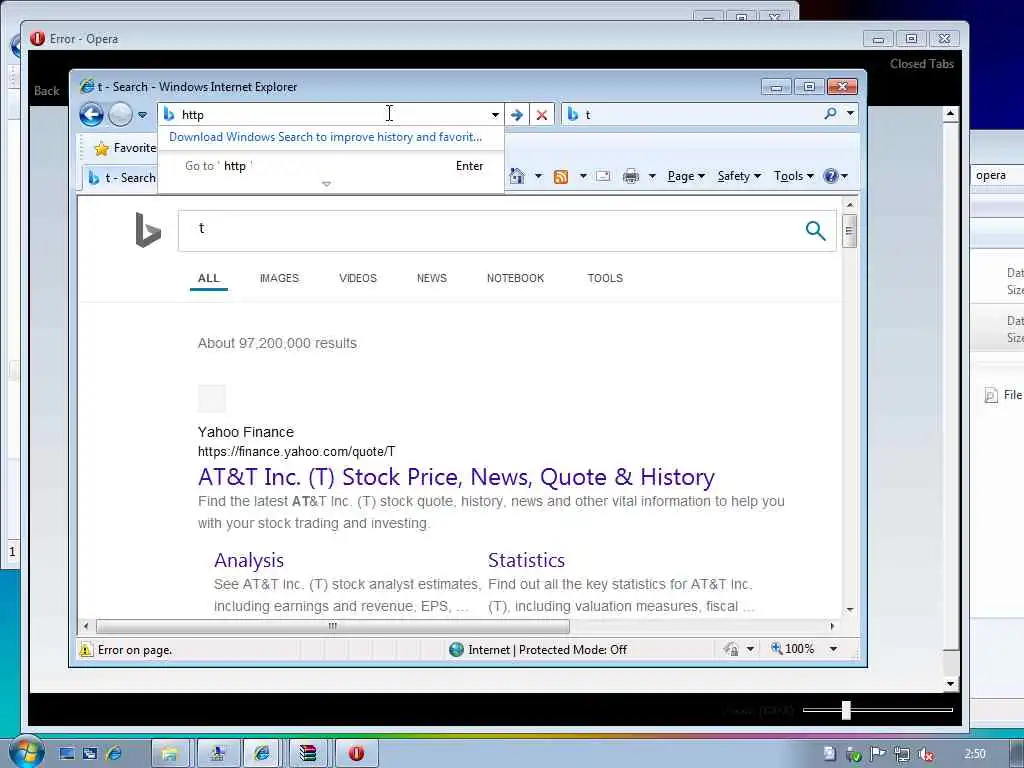
Task: Click the IE page horizontal scrollbar thumb
Action: [x=332, y=626]
